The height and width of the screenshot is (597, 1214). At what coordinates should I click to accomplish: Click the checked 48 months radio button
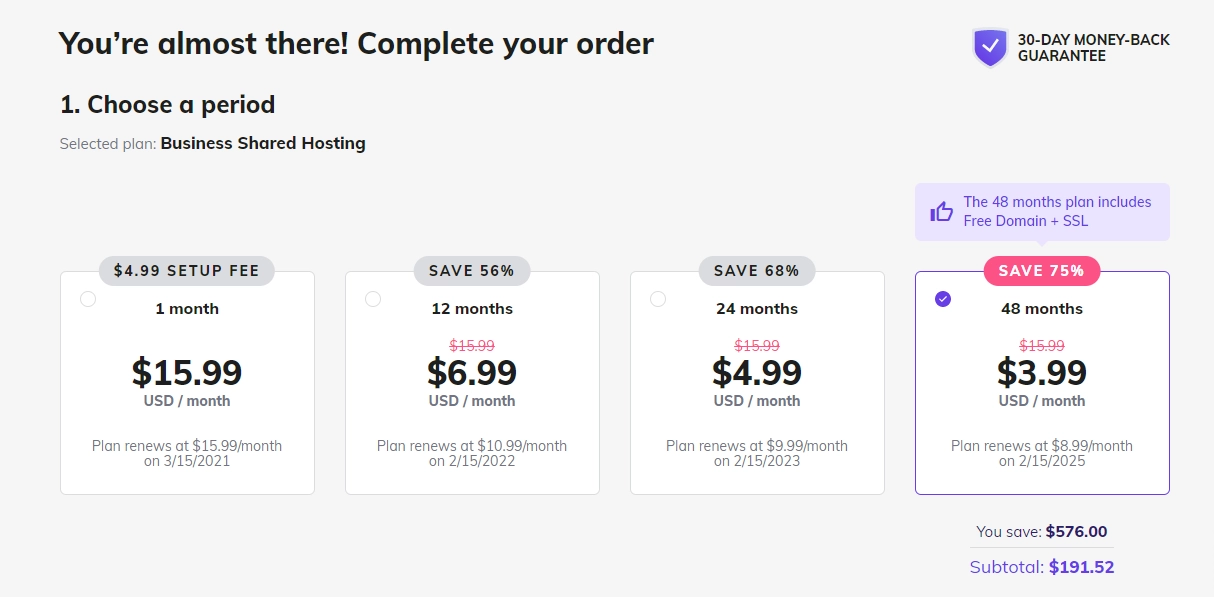click(943, 298)
